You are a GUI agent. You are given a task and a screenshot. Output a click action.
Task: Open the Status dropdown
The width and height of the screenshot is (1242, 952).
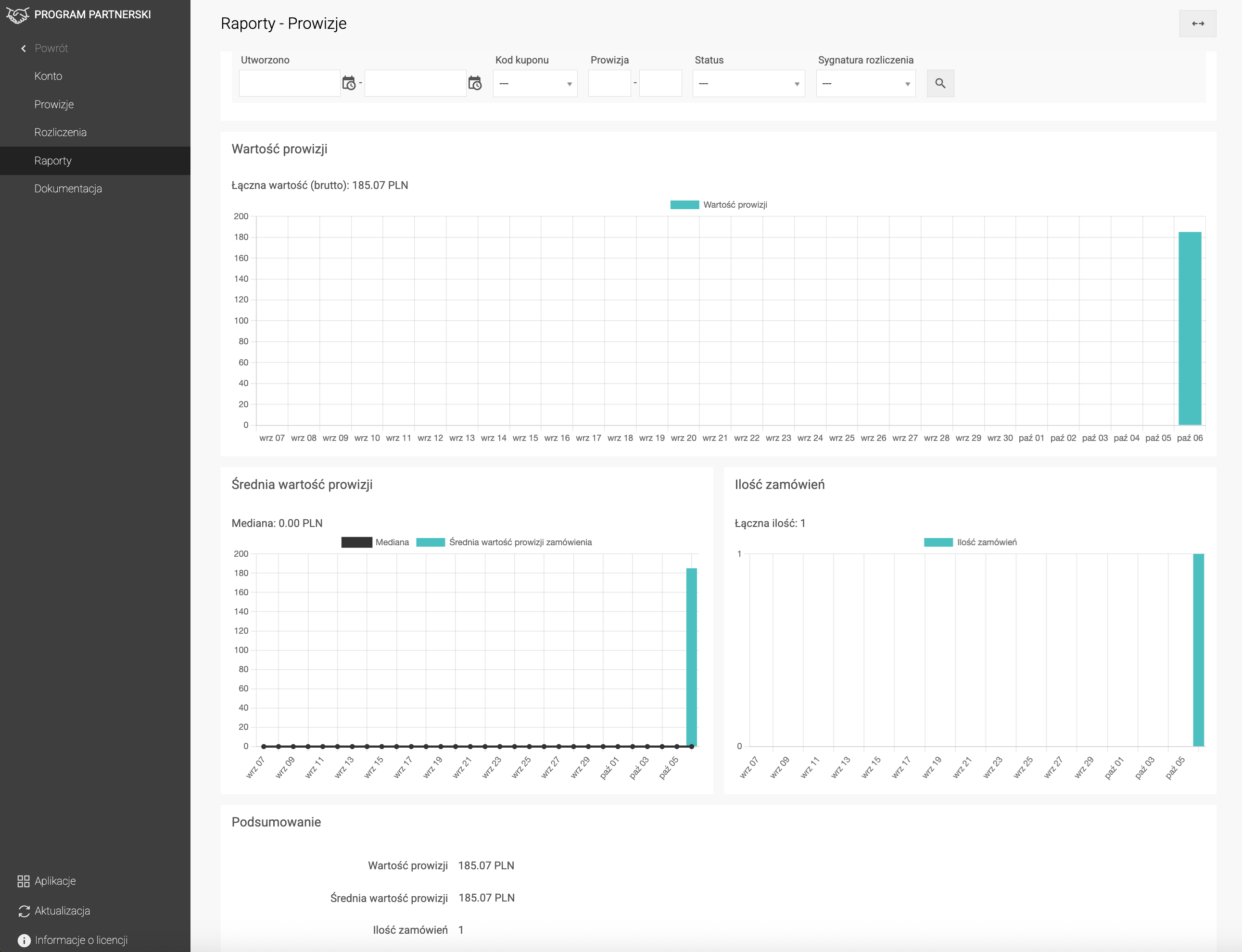click(748, 83)
